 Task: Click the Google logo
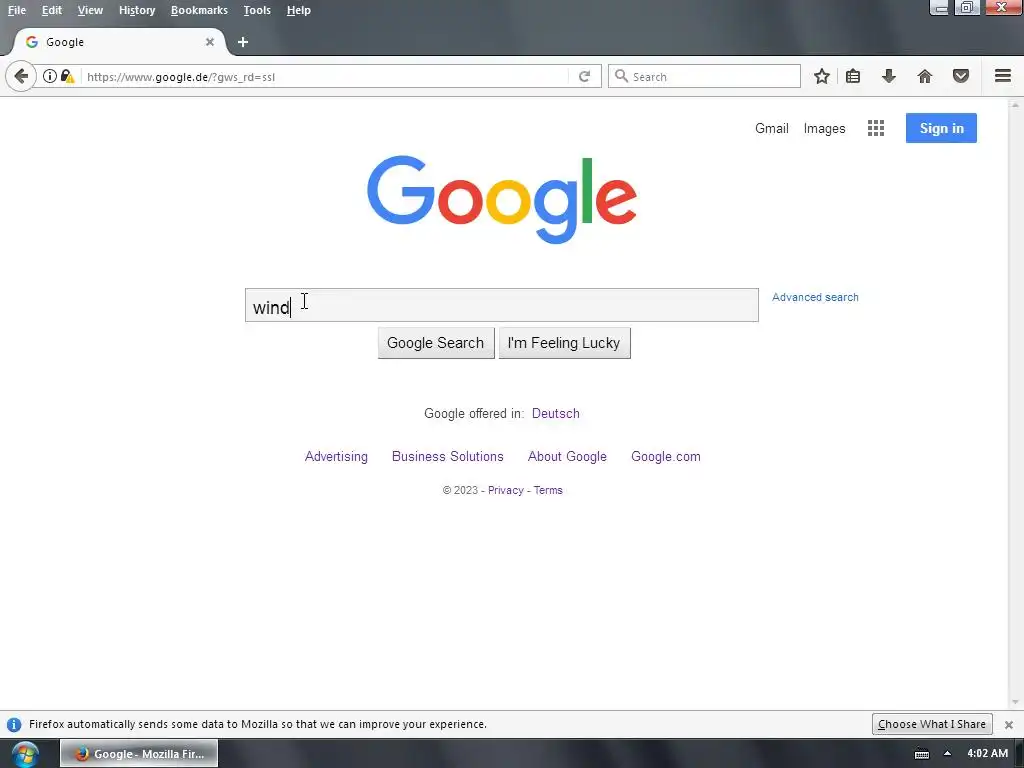502,199
